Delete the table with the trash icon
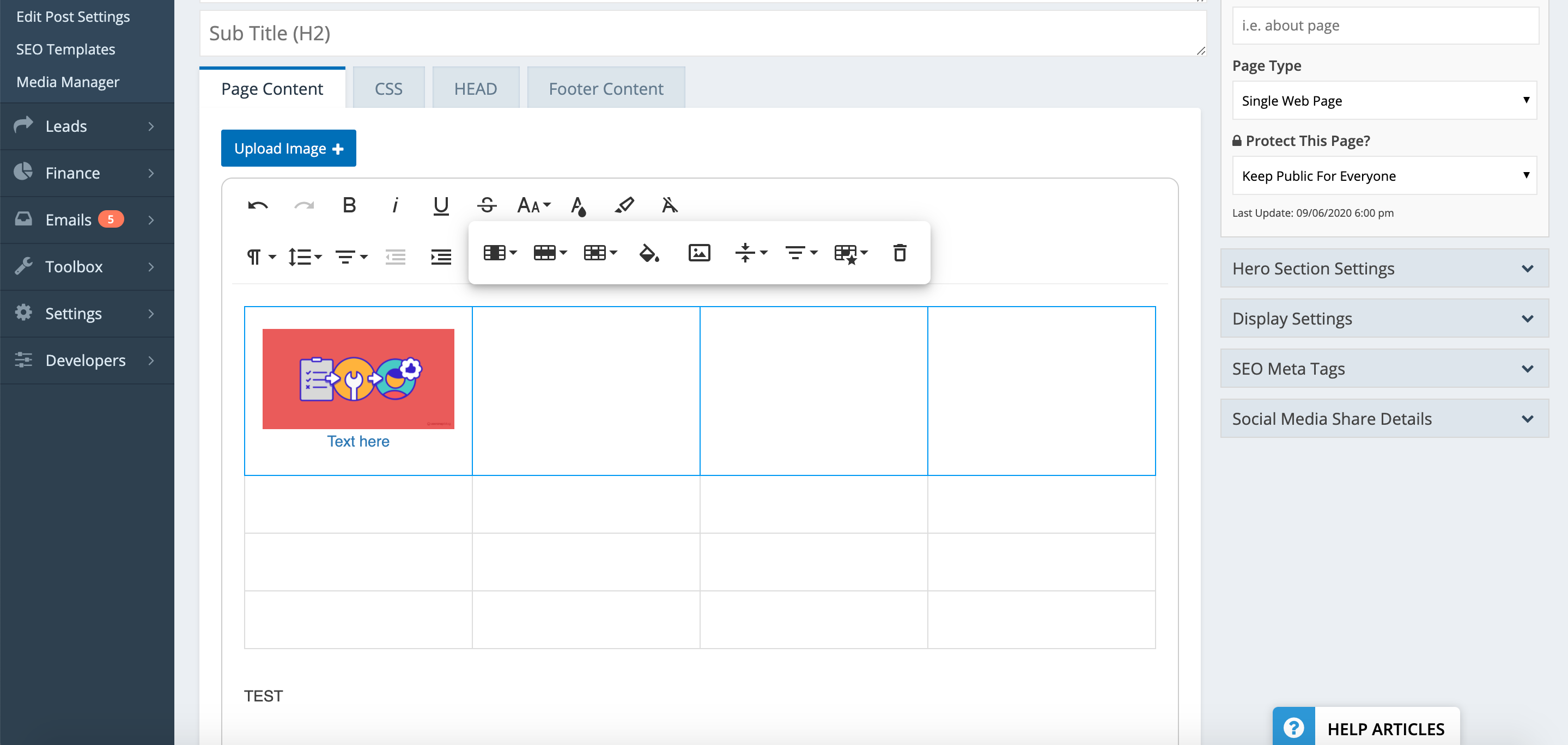This screenshot has width=1568, height=745. click(900, 253)
